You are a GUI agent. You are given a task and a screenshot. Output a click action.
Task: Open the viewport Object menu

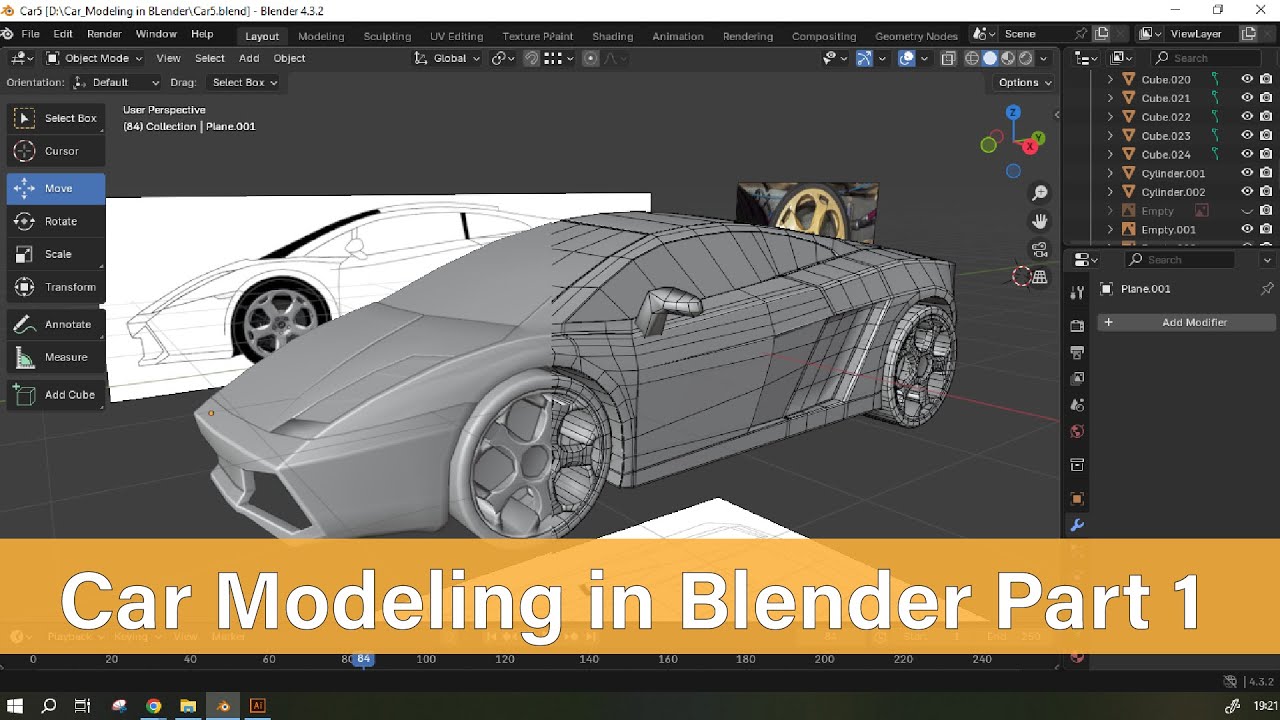[x=289, y=58]
